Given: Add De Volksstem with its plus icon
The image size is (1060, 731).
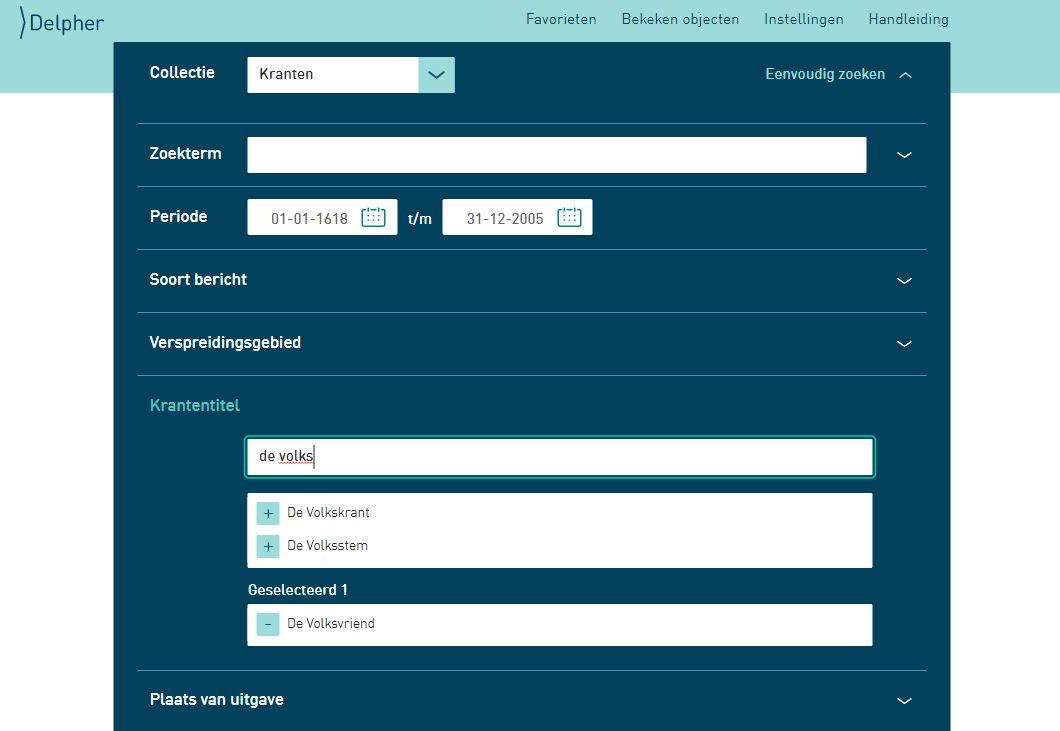Looking at the screenshot, I should tap(268, 546).
